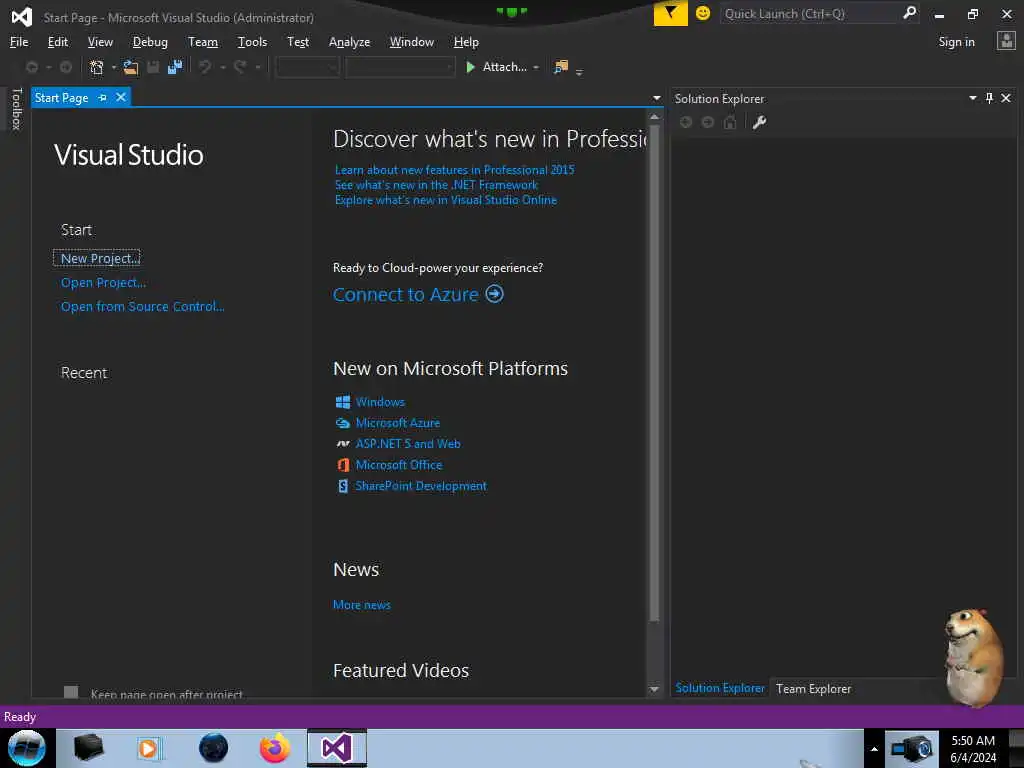Click the Start Page scrollbar down arrow
Image resolution: width=1024 pixels, height=768 pixels.
click(x=654, y=689)
